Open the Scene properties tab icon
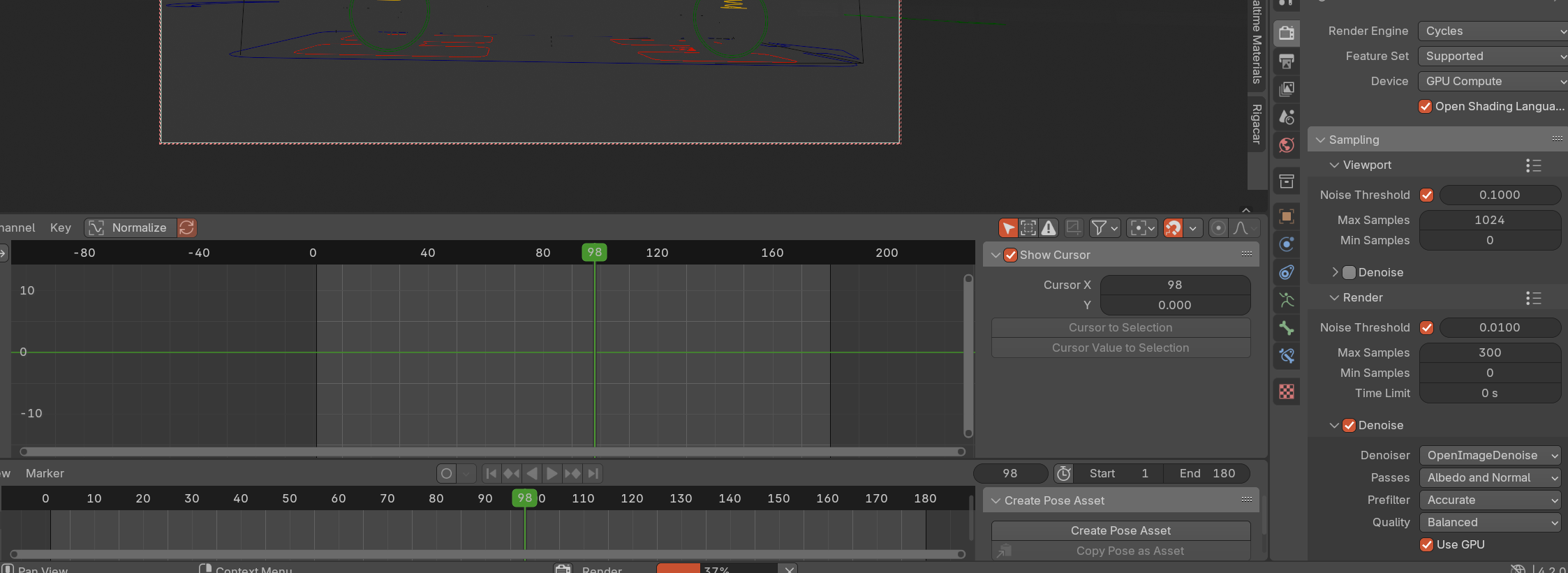1568x573 pixels. pyautogui.click(x=1287, y=117)
